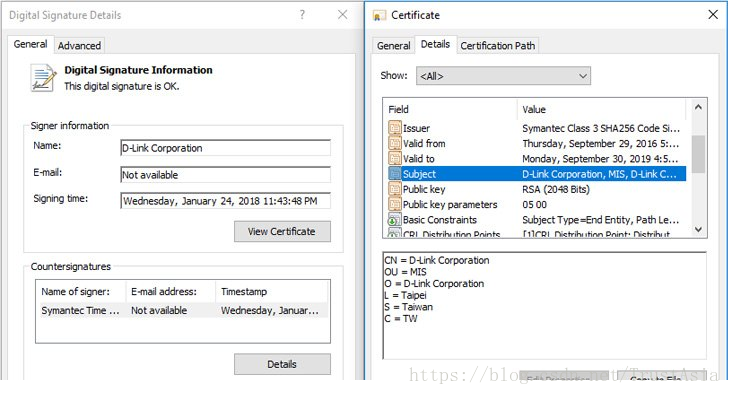The image size is (730, 395).
Task: Open the Show filter dropdown
Action: click(x=503, y=76)
